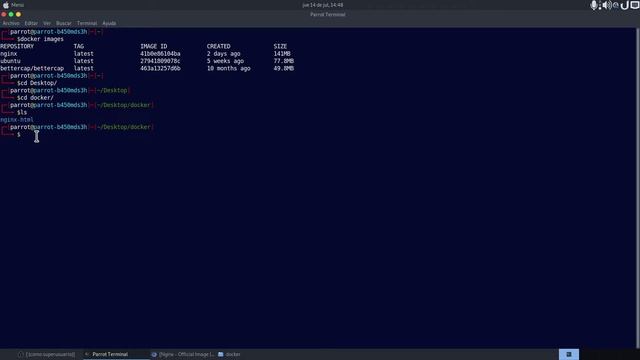The height and width of the screenshot is (360, 640).
Task: Click the 141MB size value
Action: click(x=282, y=53)
